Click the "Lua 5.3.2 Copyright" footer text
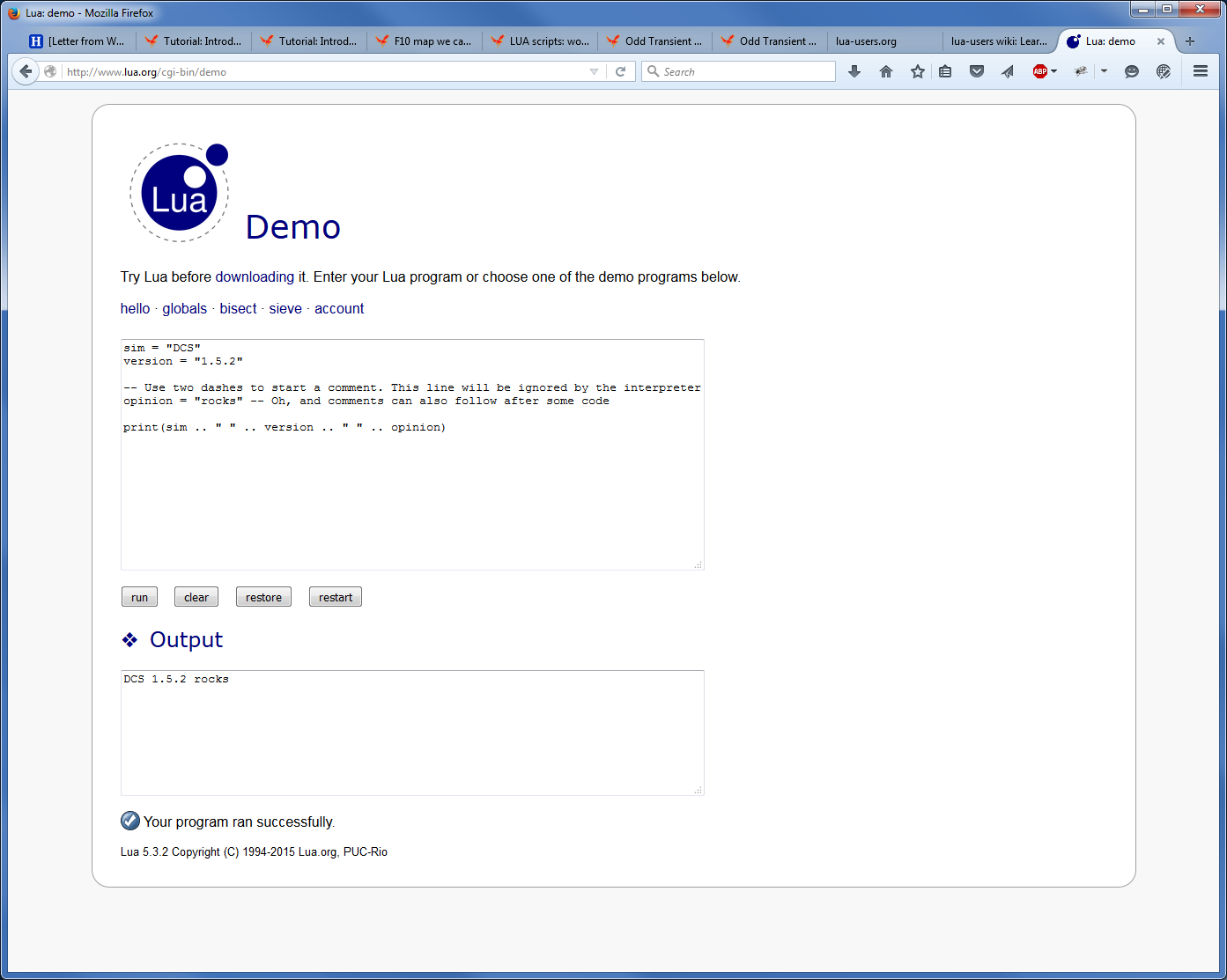This screenshot has width=1227, height=980. click(254, 851)
